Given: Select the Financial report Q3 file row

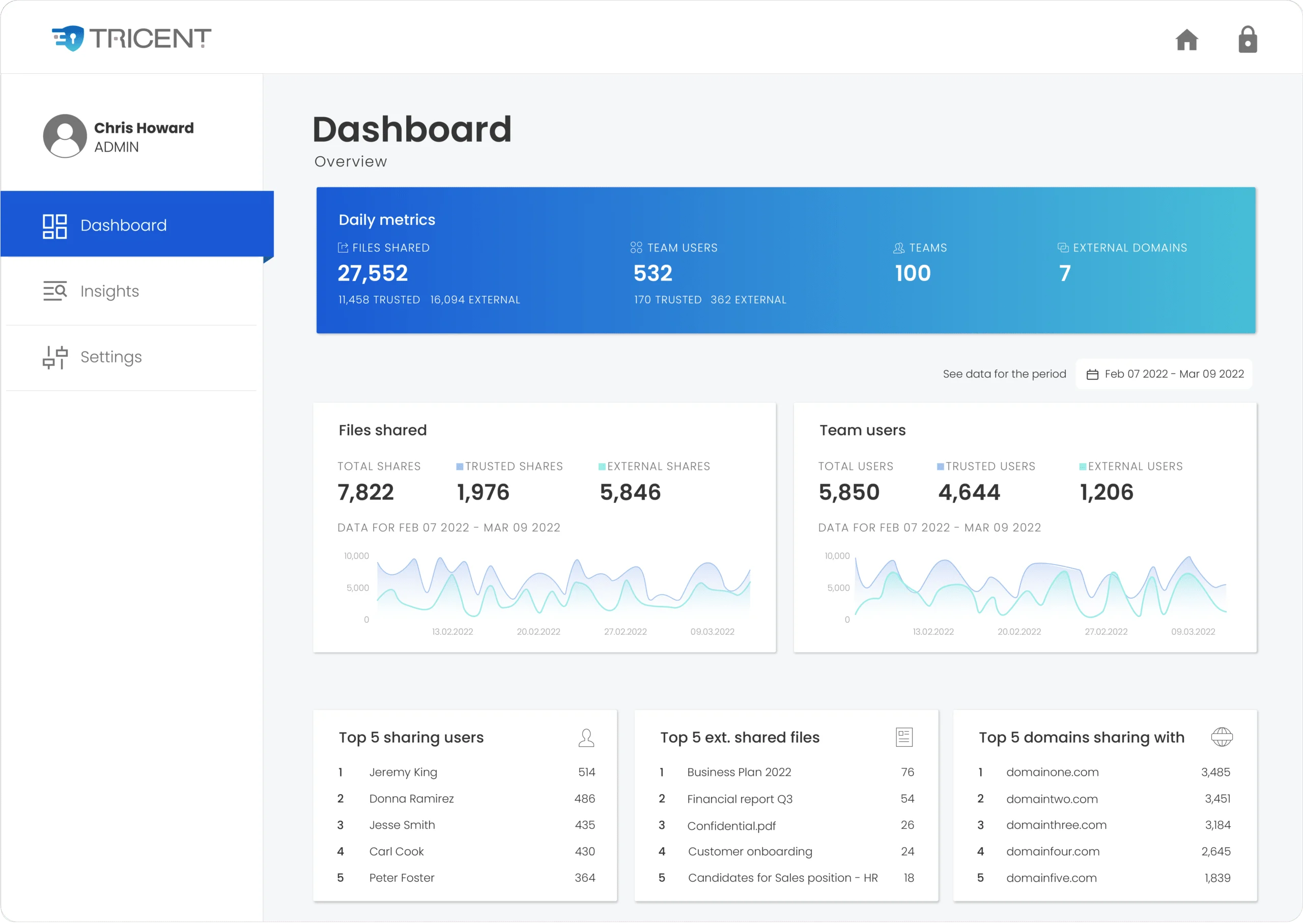Looking at the screenshot, I should pyautogui.click(x=786, y=799).
